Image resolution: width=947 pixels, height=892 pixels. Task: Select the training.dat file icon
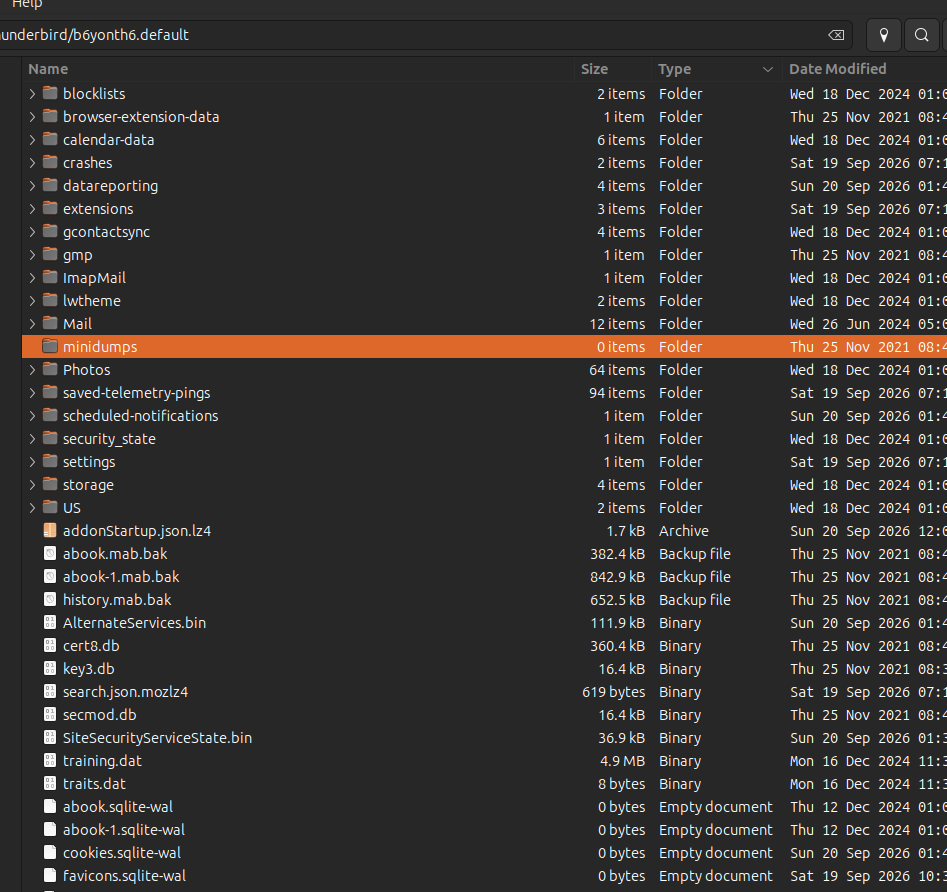point(50,760)
